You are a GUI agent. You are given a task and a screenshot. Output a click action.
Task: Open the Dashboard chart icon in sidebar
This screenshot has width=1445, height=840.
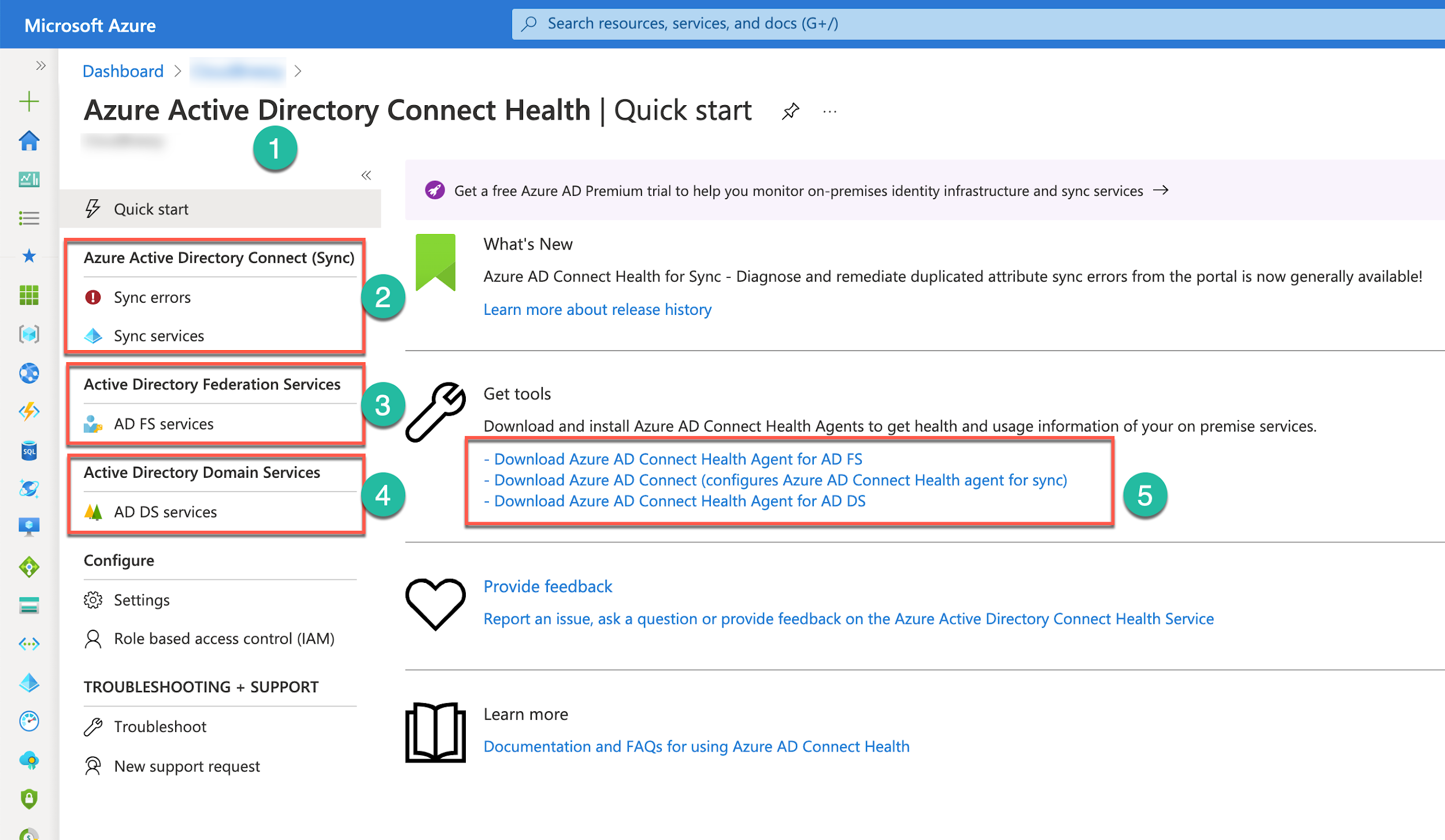29,179
